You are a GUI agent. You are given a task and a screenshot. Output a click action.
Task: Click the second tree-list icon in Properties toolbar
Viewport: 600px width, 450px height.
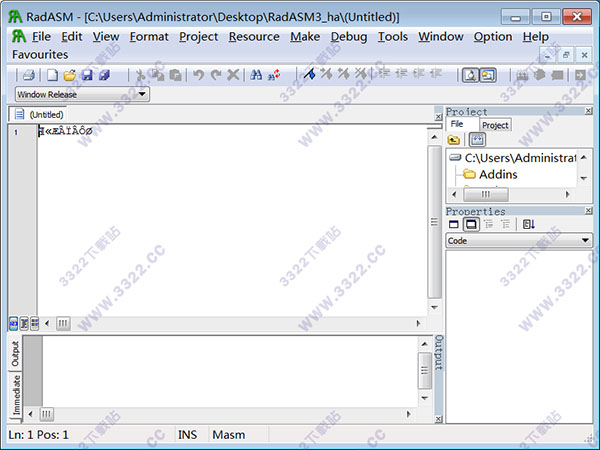coord(506,224)
